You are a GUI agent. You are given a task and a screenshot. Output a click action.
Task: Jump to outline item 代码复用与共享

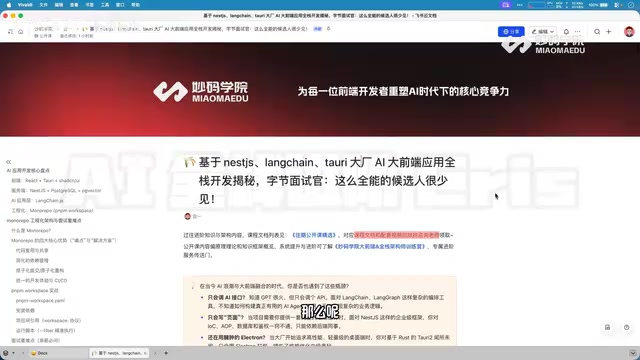[x=32, y=251]
